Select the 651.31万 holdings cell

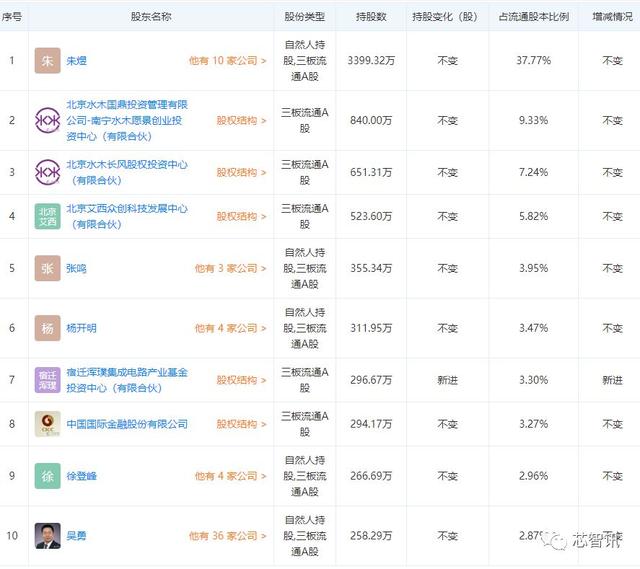371,172
